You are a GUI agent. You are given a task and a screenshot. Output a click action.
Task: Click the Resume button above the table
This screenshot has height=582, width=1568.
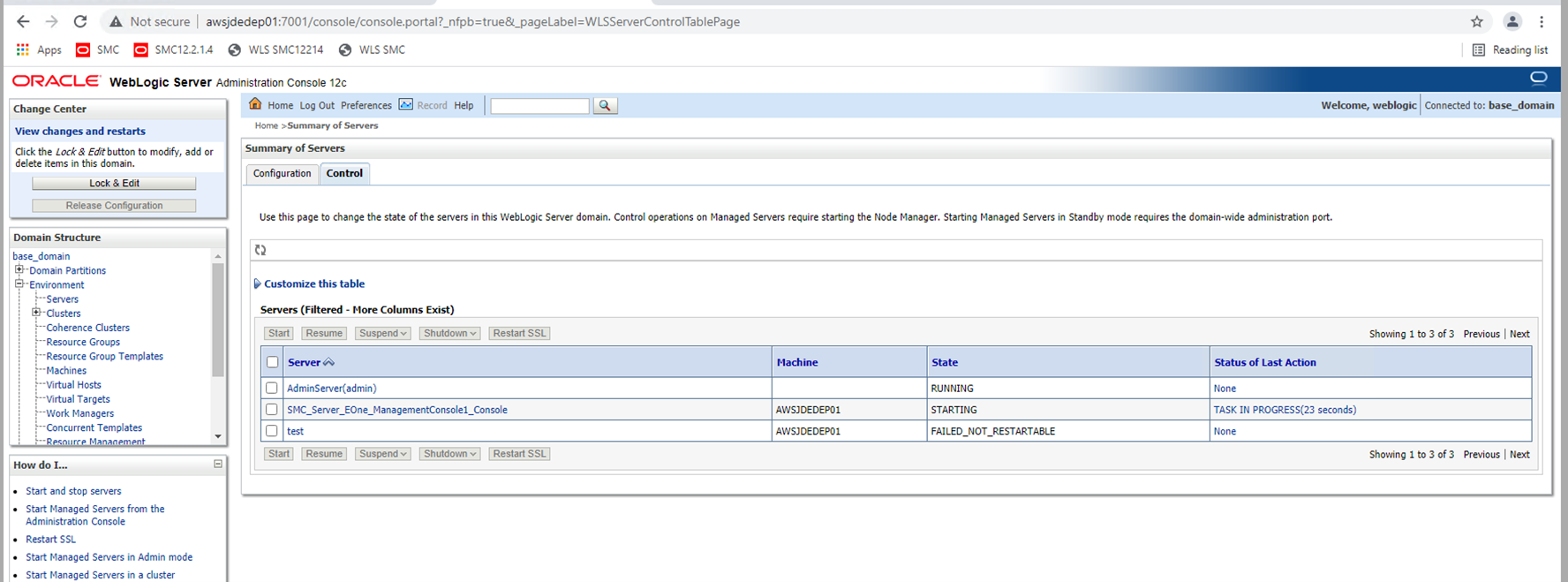pyautogui.click(x=324, y=333)
